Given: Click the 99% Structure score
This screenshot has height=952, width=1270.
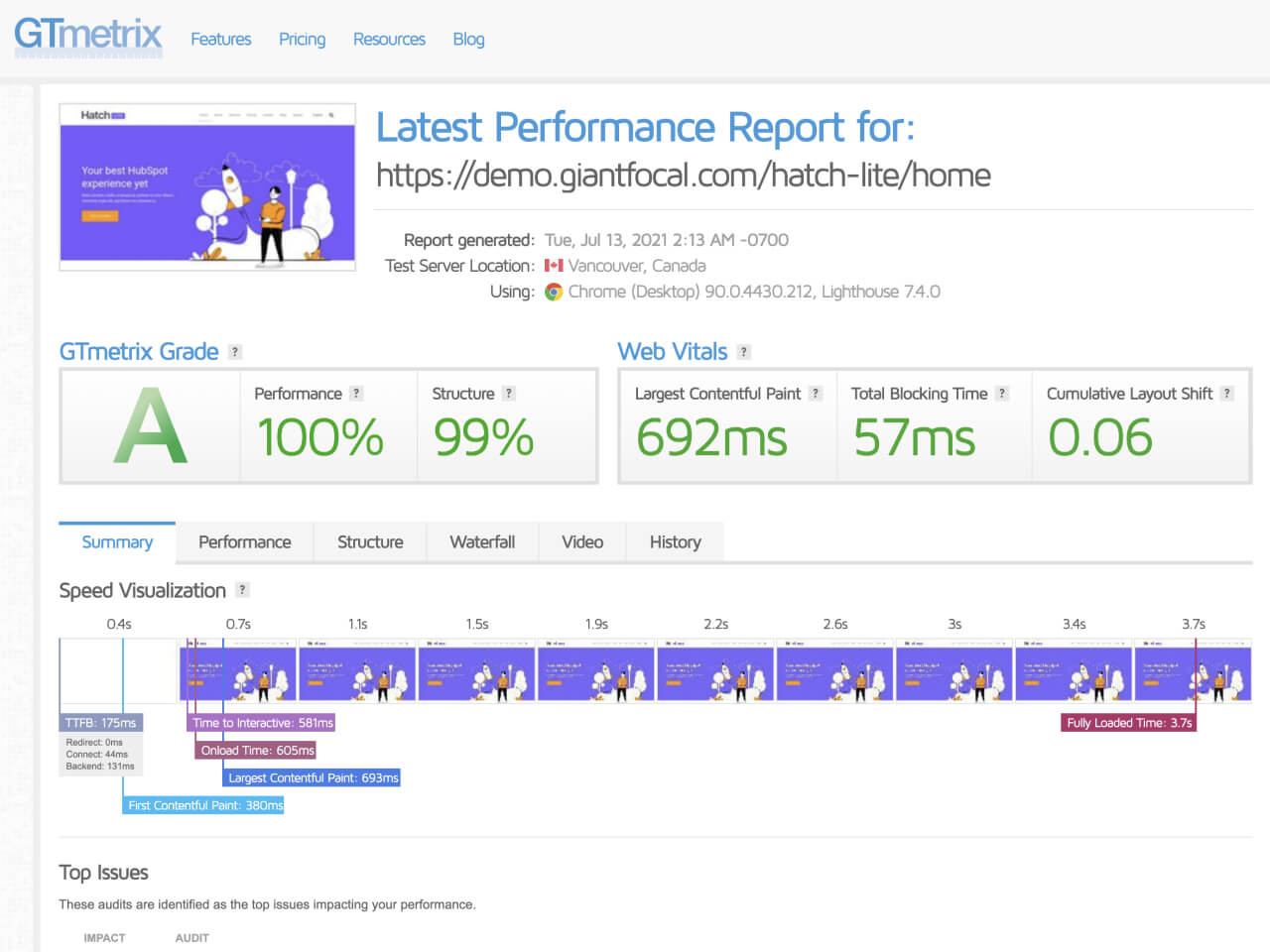Looking at the screenshot, I should (484, 437).
